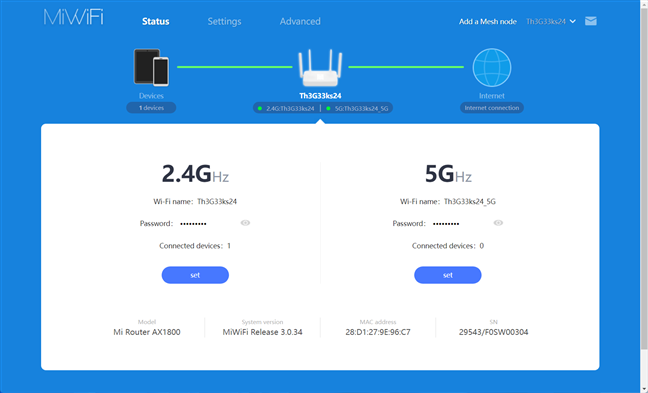
Task: Open the mail messages envelope icon
Action: (x=591, y=21)
